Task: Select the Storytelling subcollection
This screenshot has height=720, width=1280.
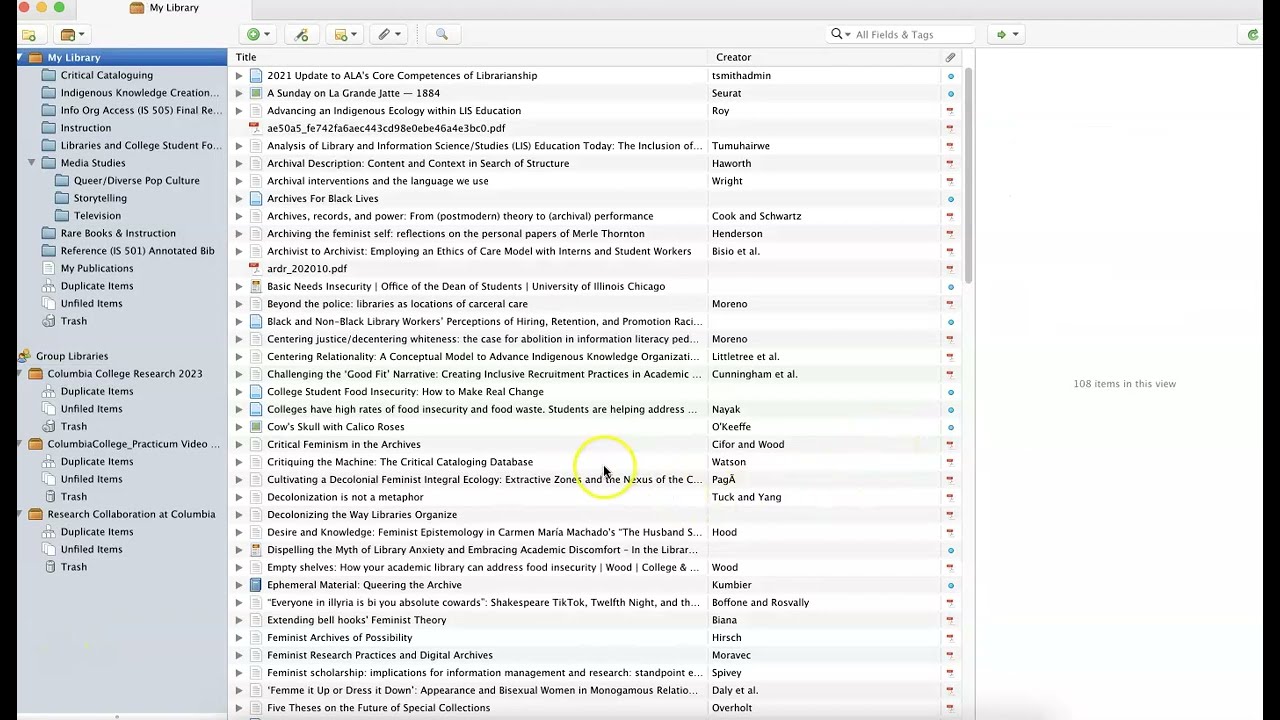Action: [99, 198]
